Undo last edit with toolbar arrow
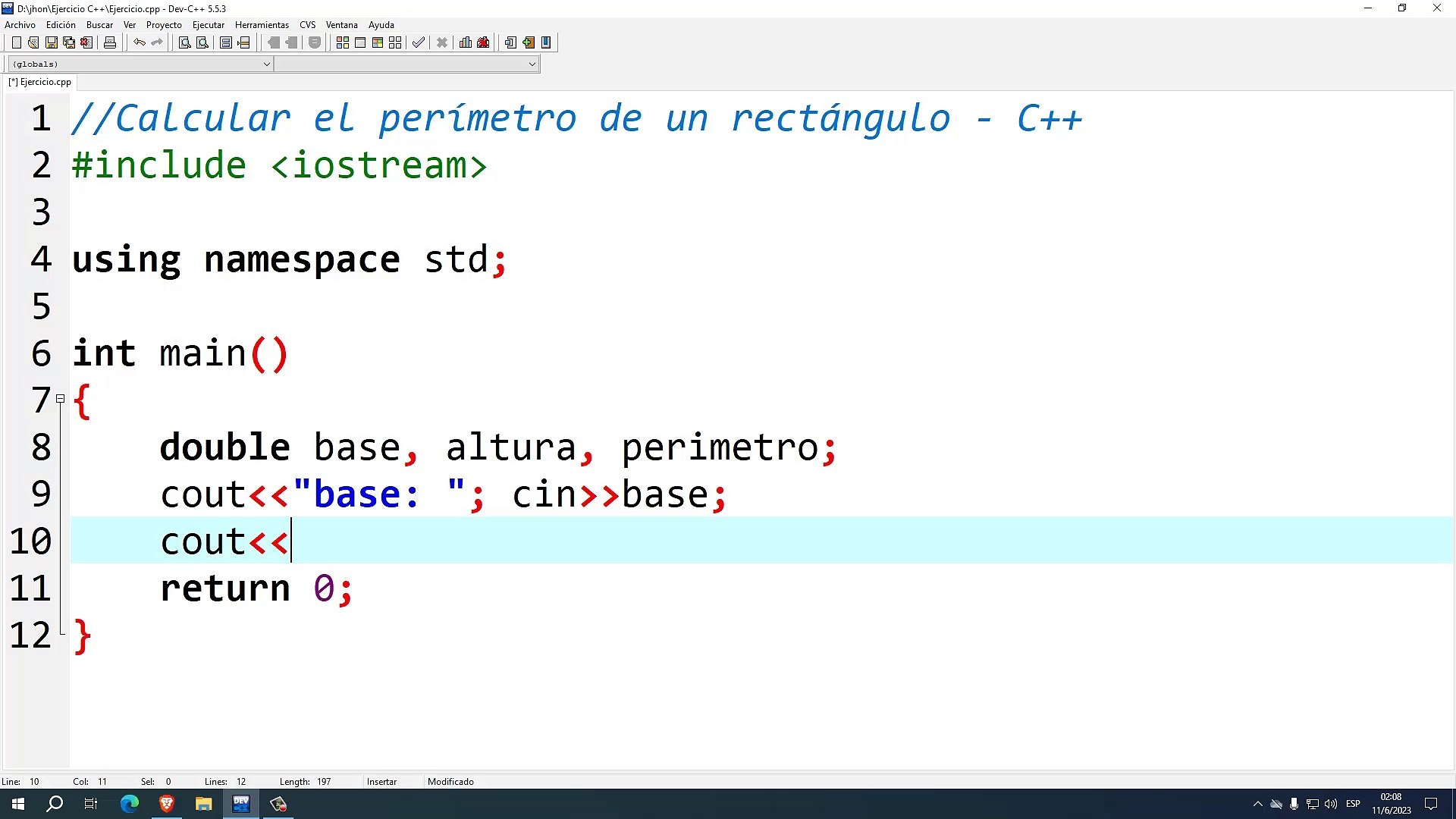Viewport: 1456px width, 819px height. pyautogui.click(x=140, y=43)
